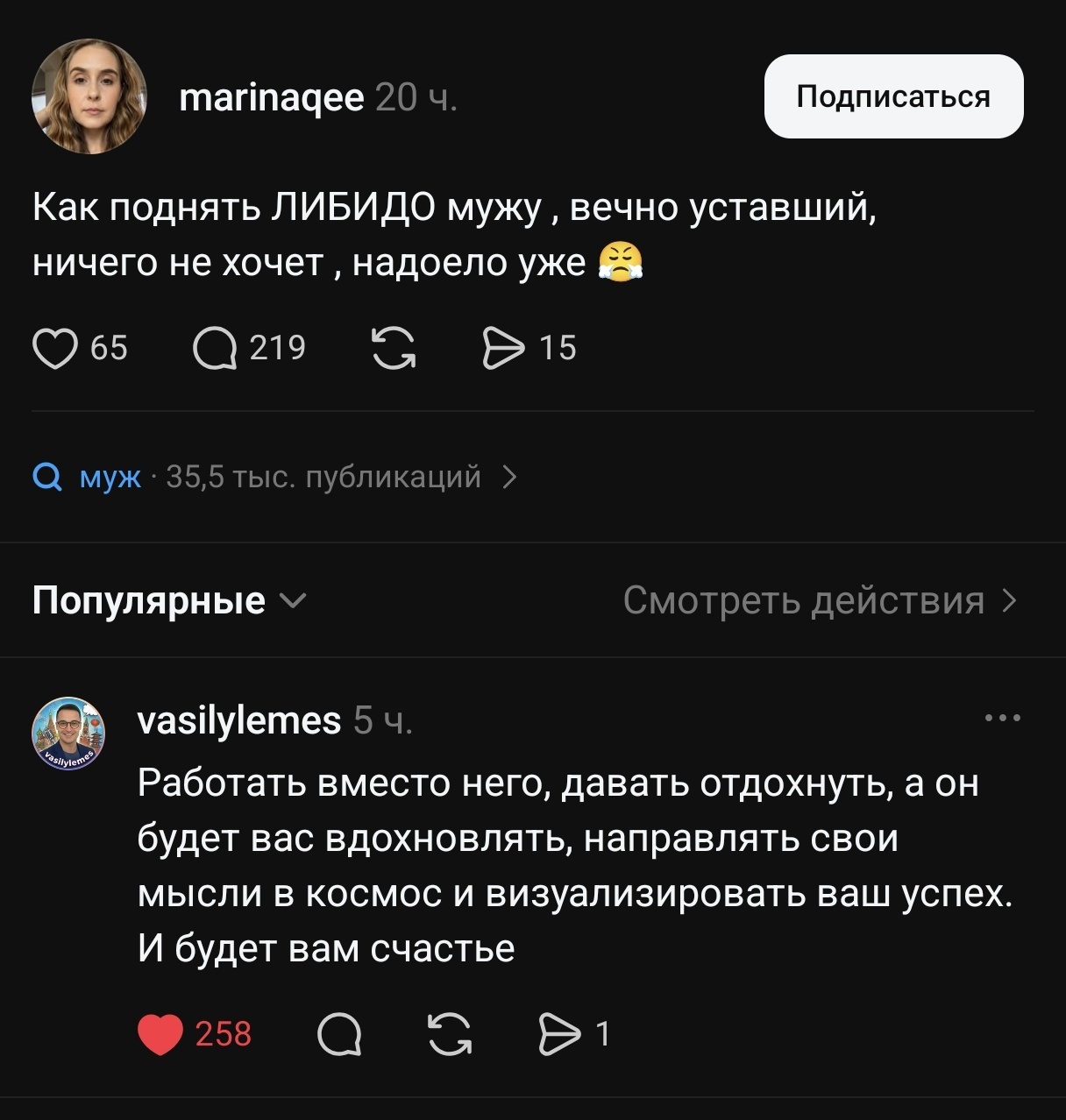The height and width of the screenshot is (1120, 1066).
Task: Like marinaqee's post with heart icon
Action: tap(54, 348)
